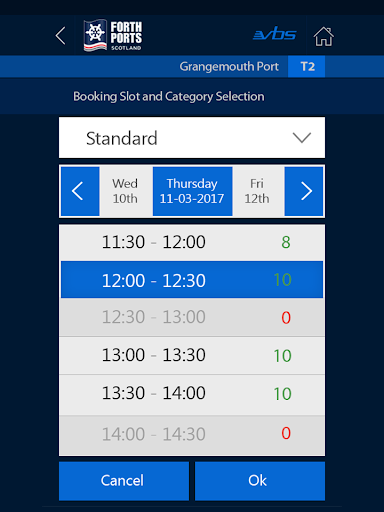
Task: Expand the Standard category dropdown
Action: [192, 138]
